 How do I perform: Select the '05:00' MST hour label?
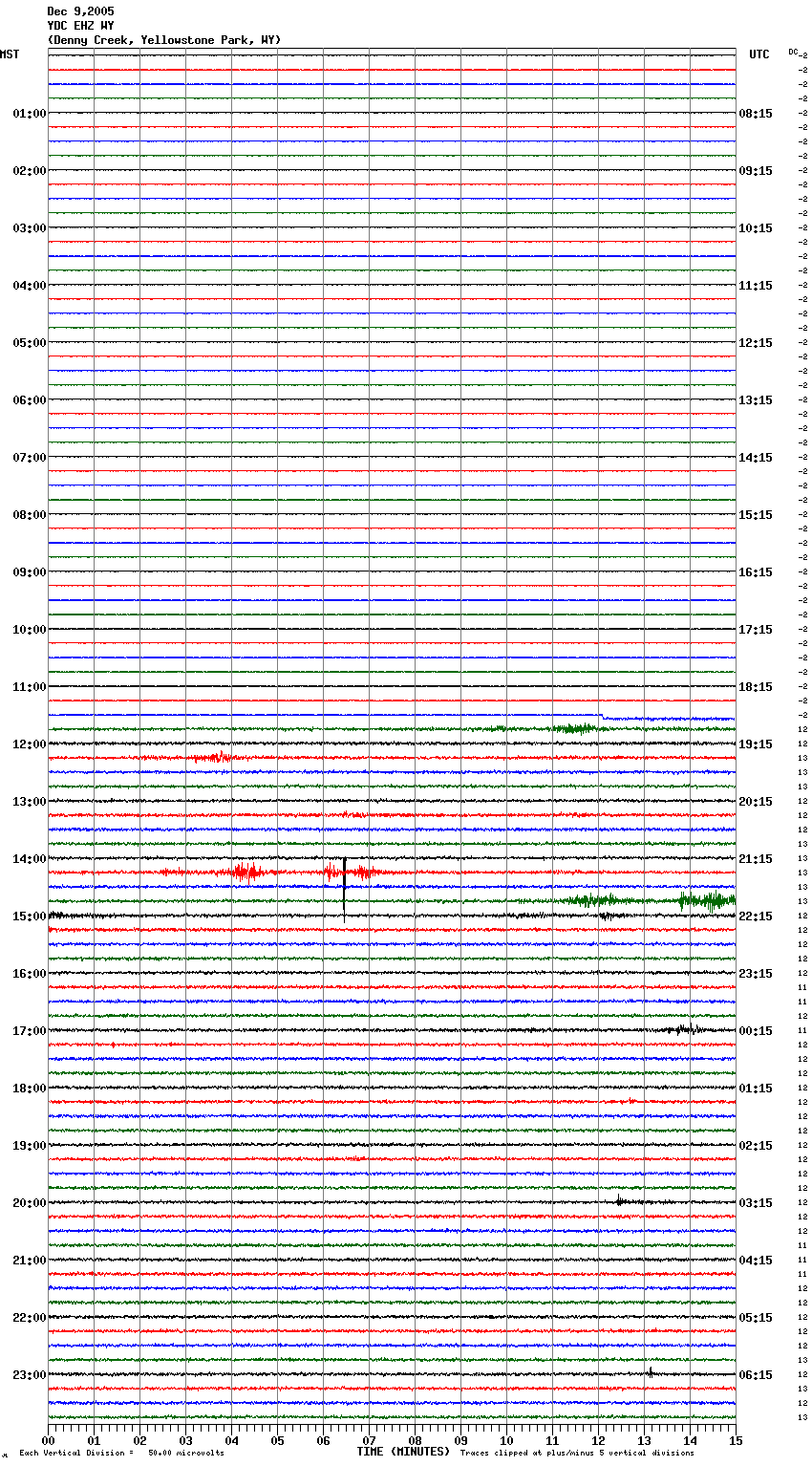point(30,343)
